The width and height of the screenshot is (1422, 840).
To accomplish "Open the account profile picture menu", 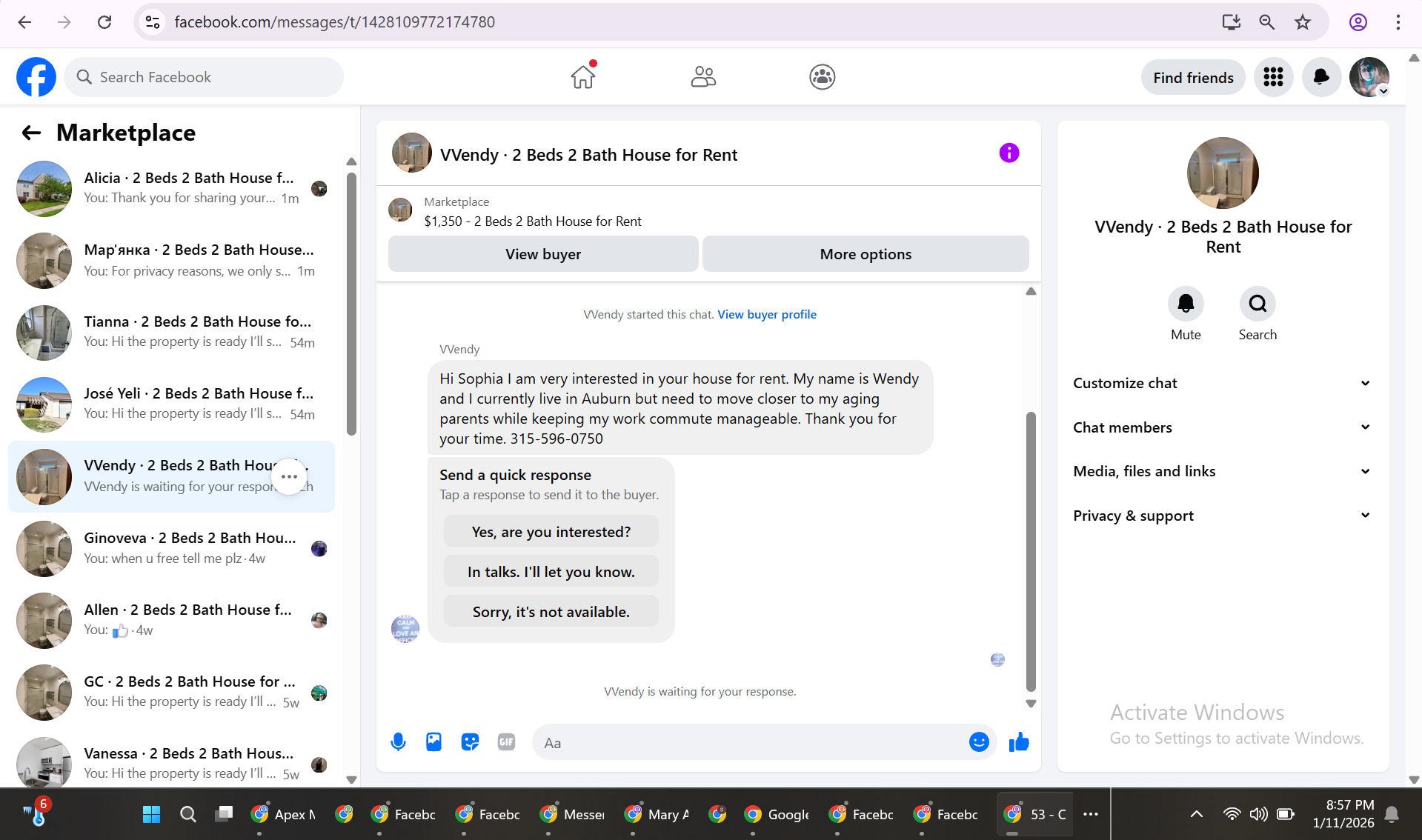I will tap(1369, 77).
